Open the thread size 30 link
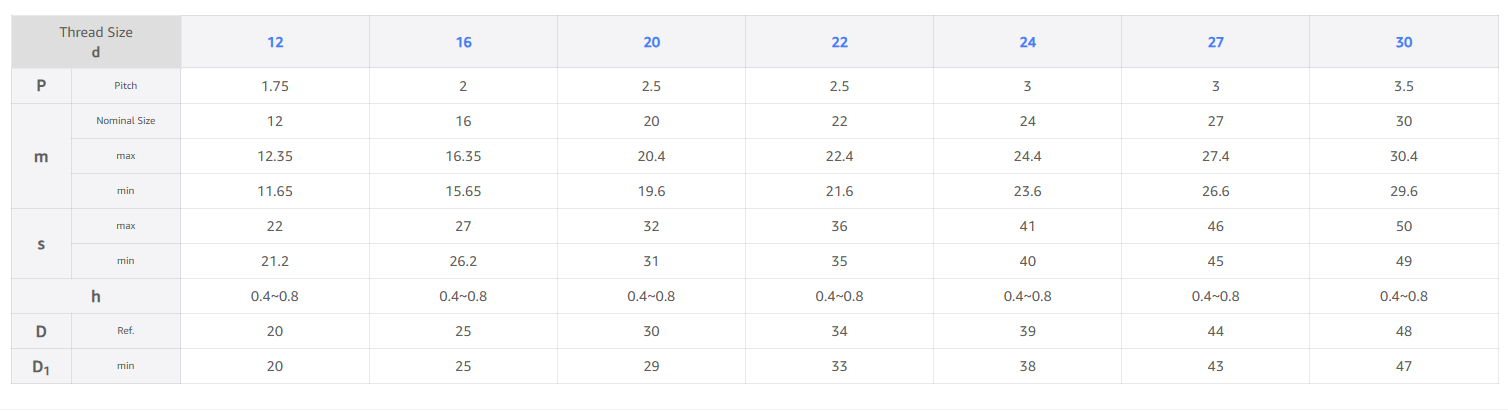This screenshot has height=412, width=1508. 1403,42
